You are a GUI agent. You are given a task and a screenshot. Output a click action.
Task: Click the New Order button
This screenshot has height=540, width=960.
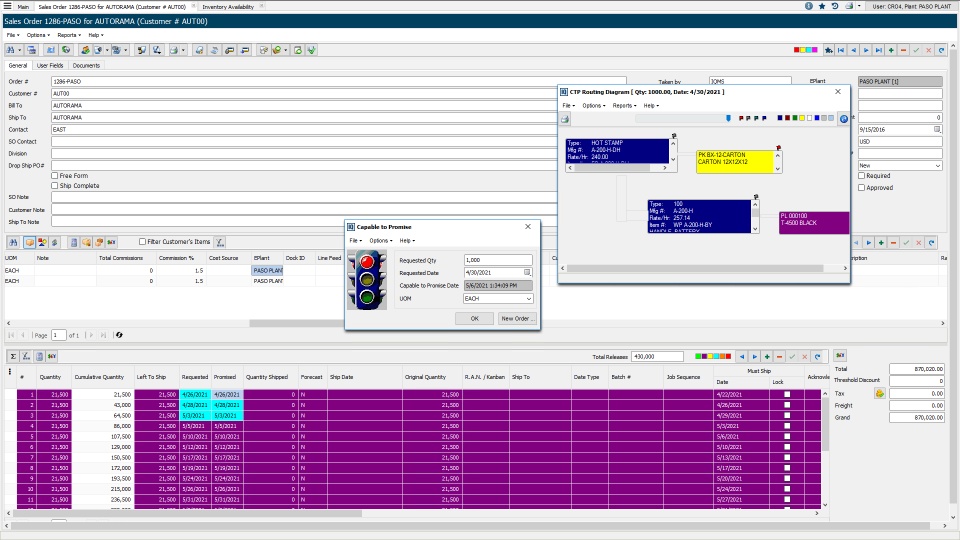tap(516, 318)
